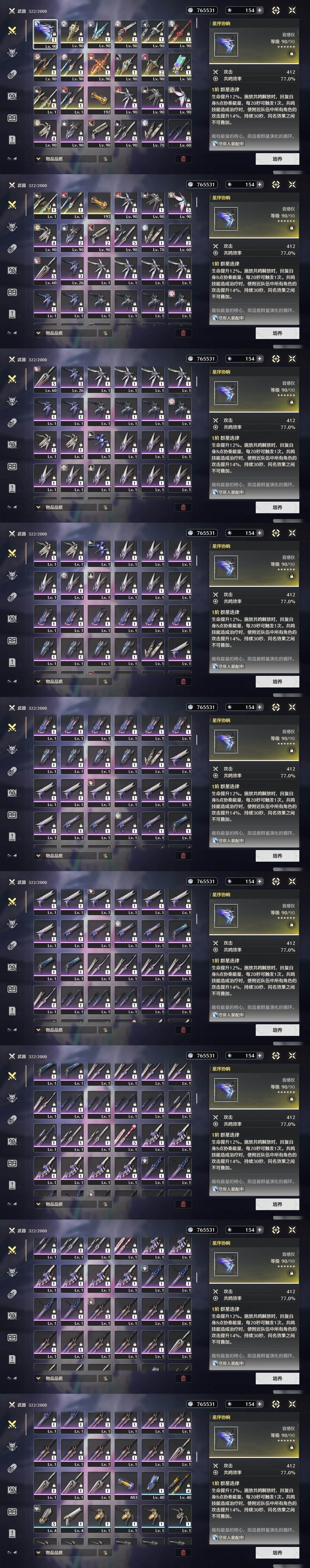Toggle the ascending/descending sort arrows in the topmost screen
The height and width of the screenshot is (1568, 310).
105,159
